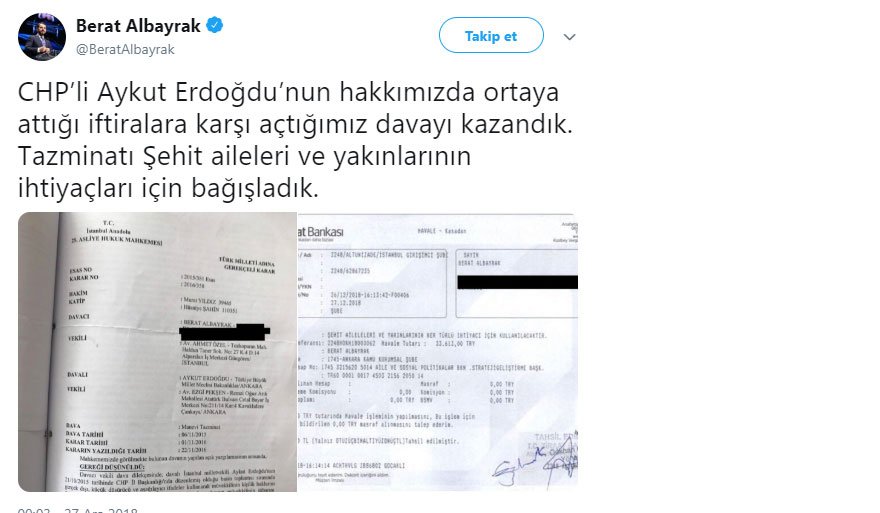Screen dimensions: 880x513
Task: Open the @BeratAlbayrak handle link
Action: 125,49
